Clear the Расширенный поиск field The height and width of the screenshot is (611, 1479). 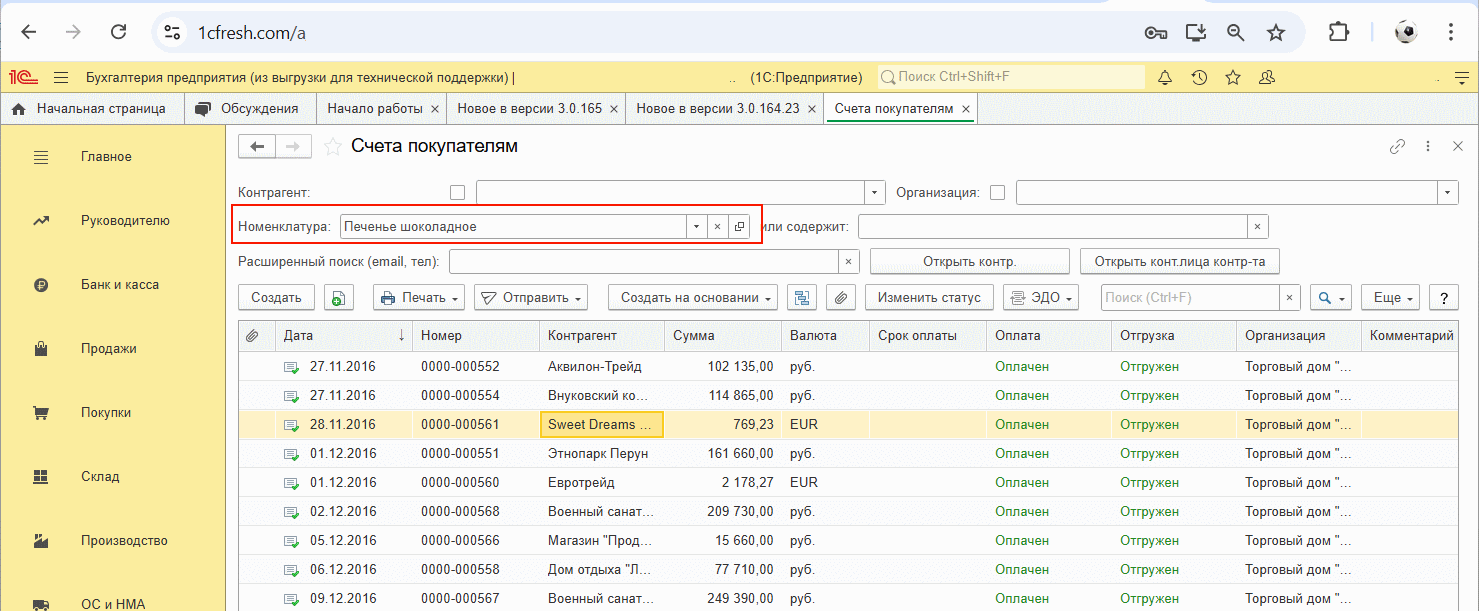pyautogui.click(x=849, y=262)
